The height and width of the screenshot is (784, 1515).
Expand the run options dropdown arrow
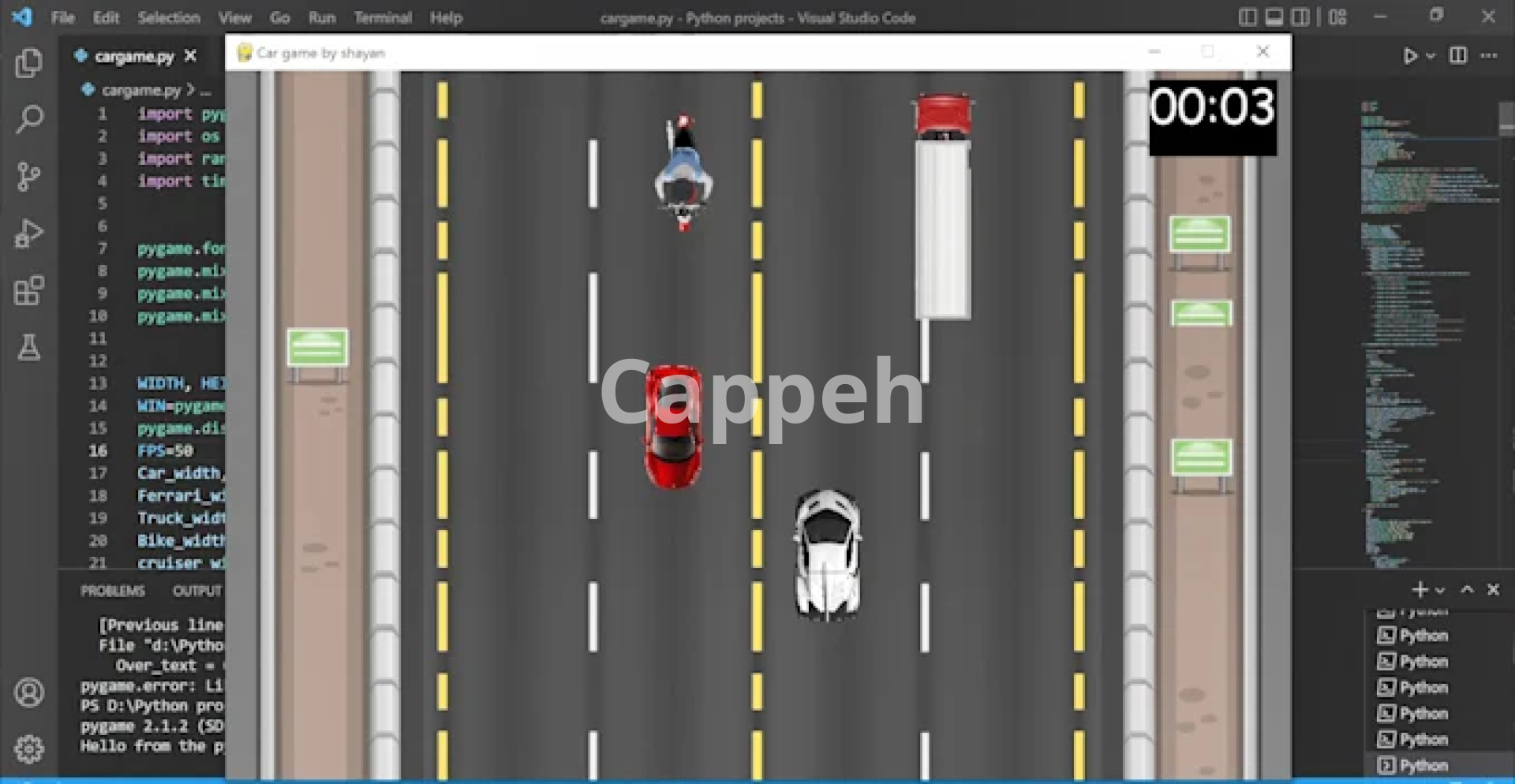[1431, 56]
